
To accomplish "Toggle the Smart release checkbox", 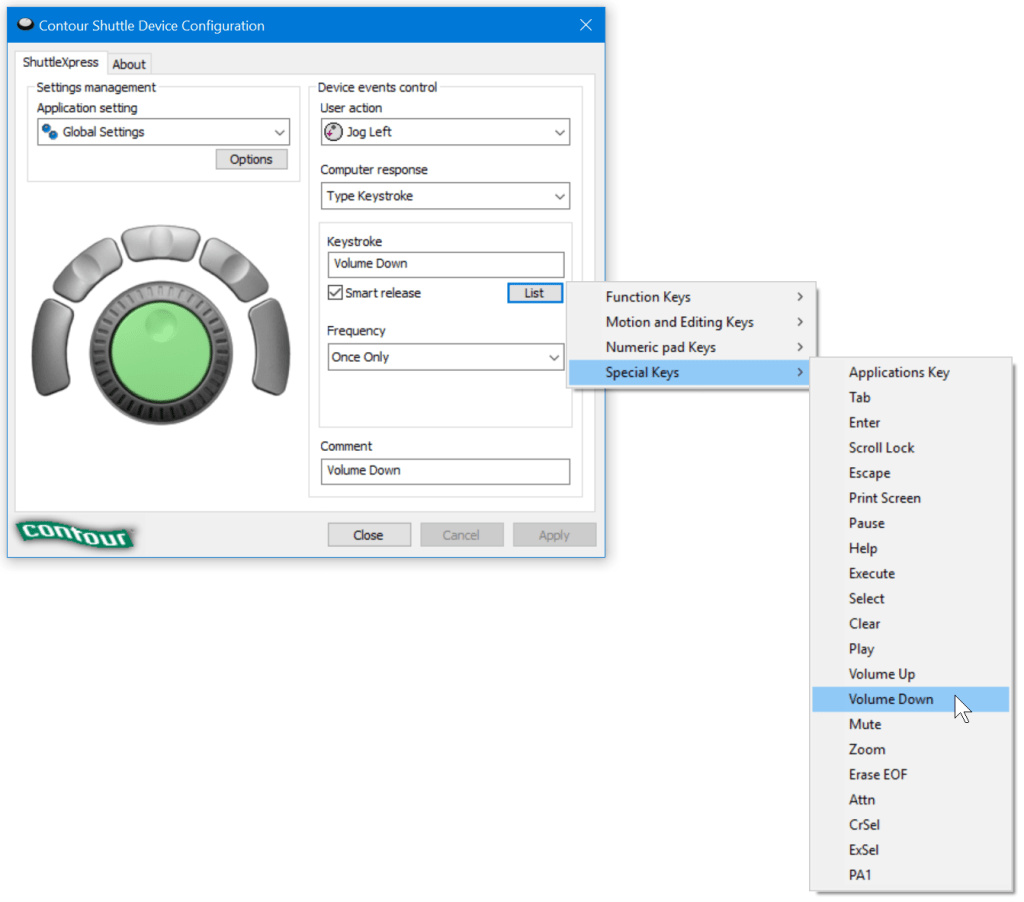I will point(333,293).
